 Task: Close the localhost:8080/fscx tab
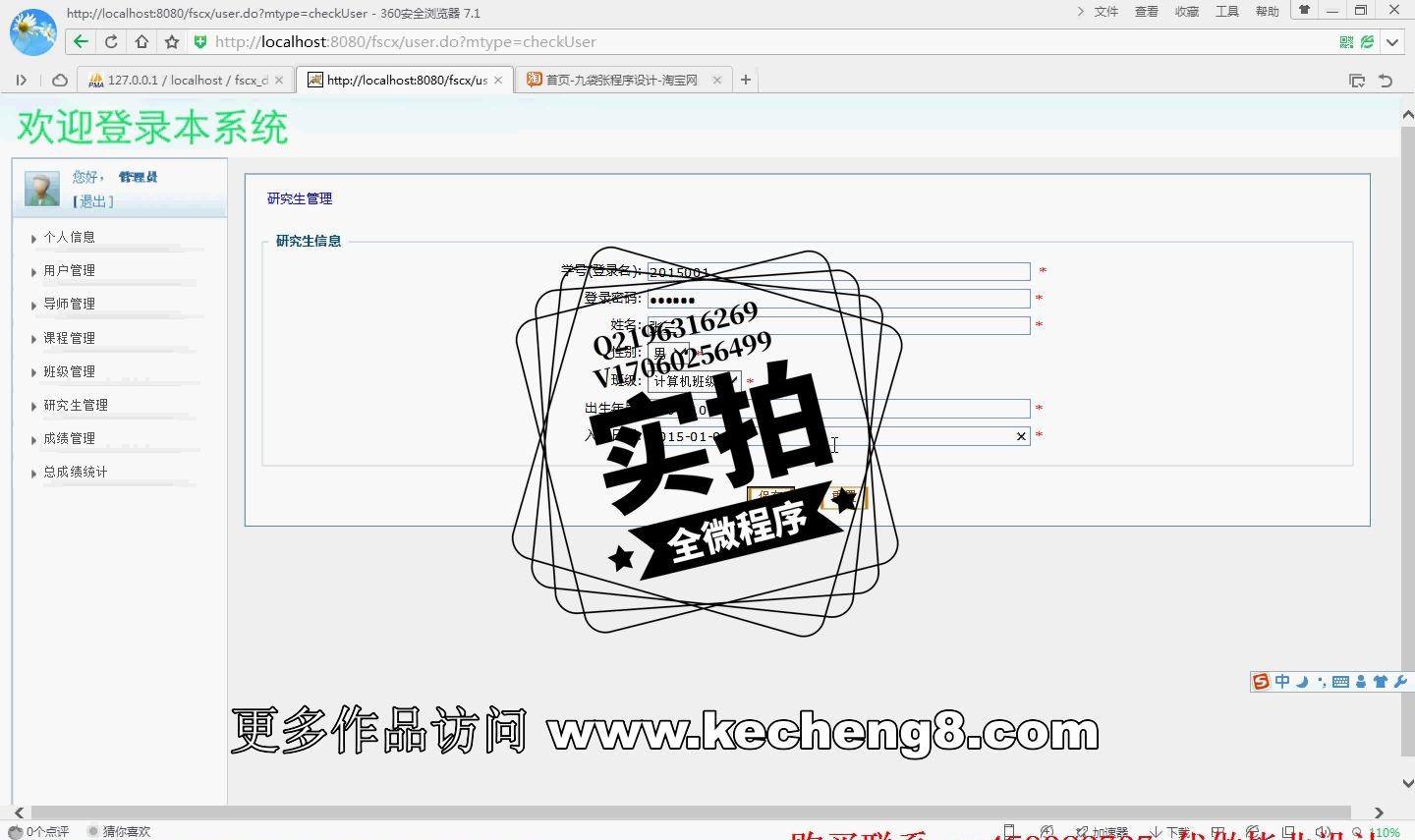pos(498,81)
